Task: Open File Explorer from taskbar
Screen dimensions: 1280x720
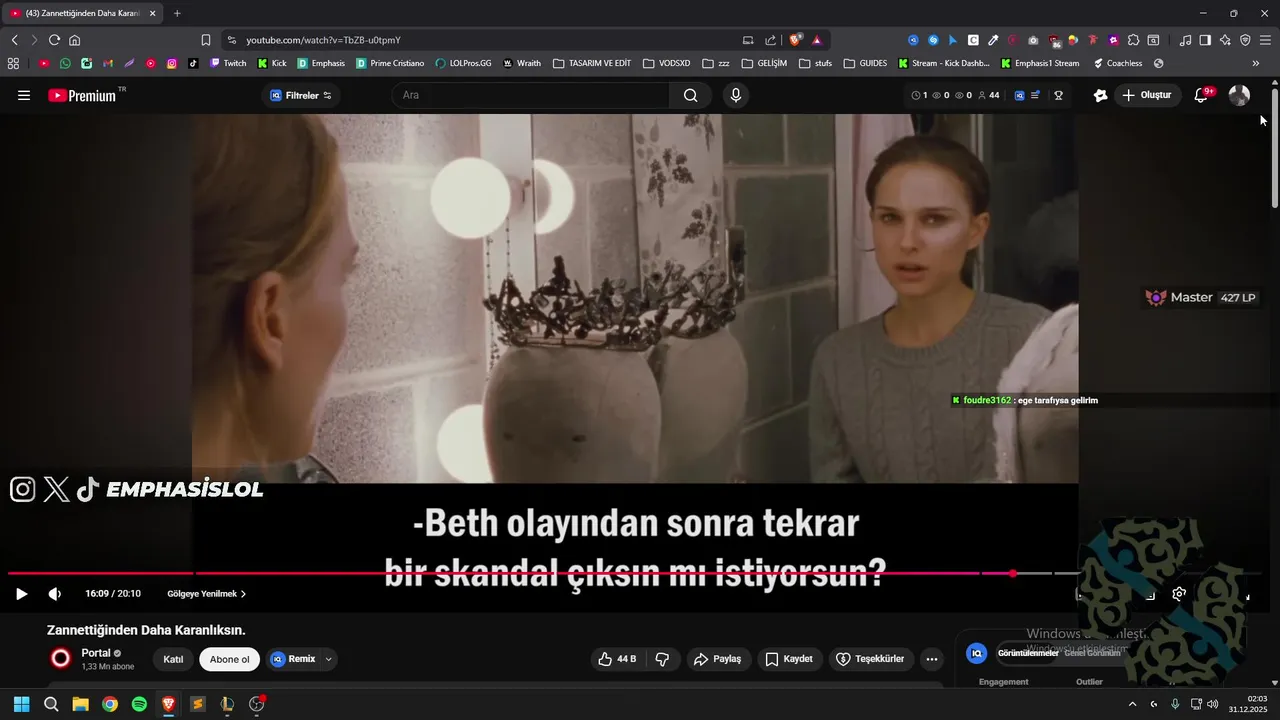Action: (80, 704)
